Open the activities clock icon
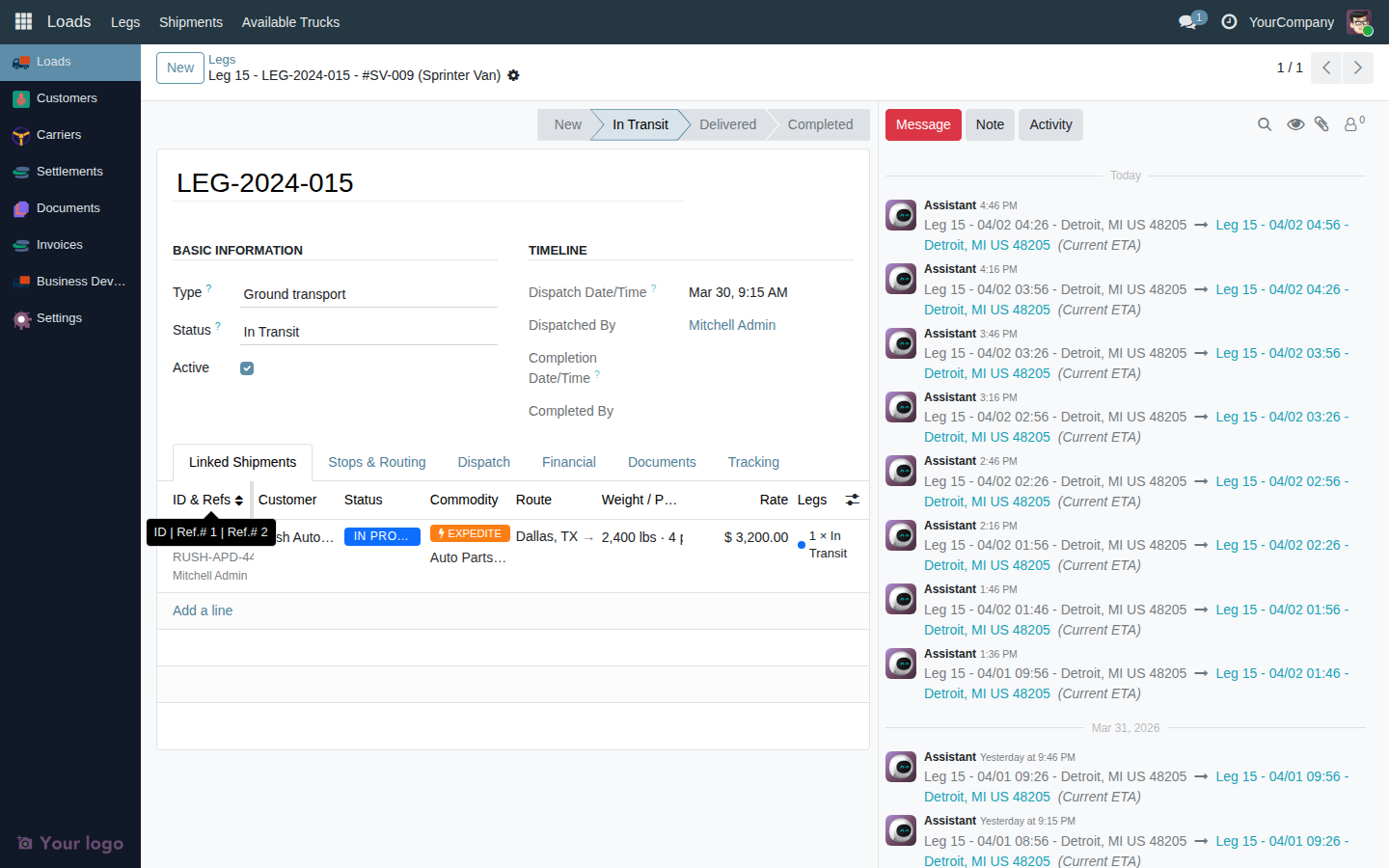This screenshot has width=1389, height=868. point(1229,21)
